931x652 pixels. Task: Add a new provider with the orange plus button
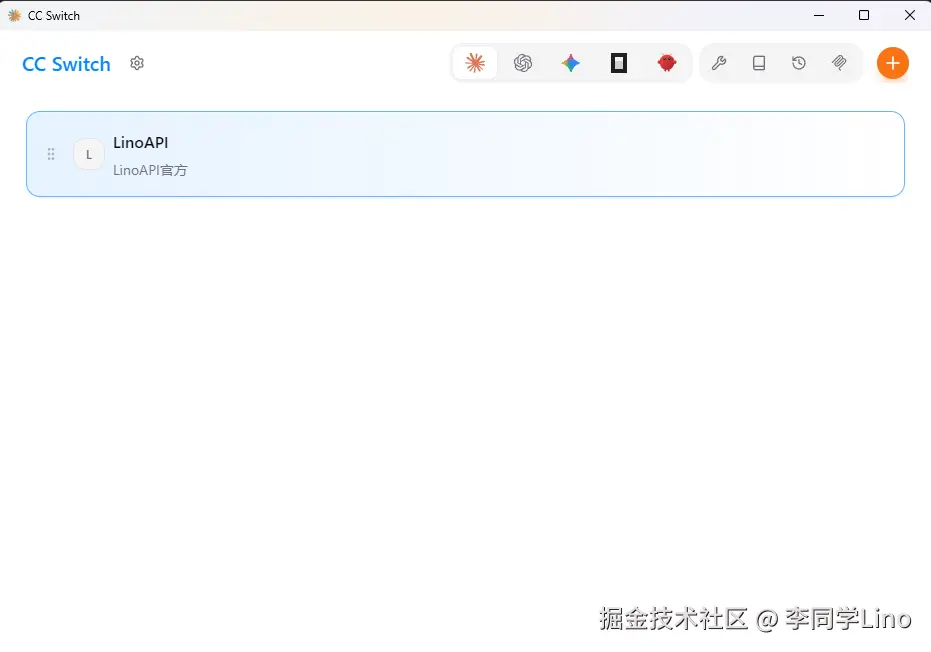[x=892, y=63]
